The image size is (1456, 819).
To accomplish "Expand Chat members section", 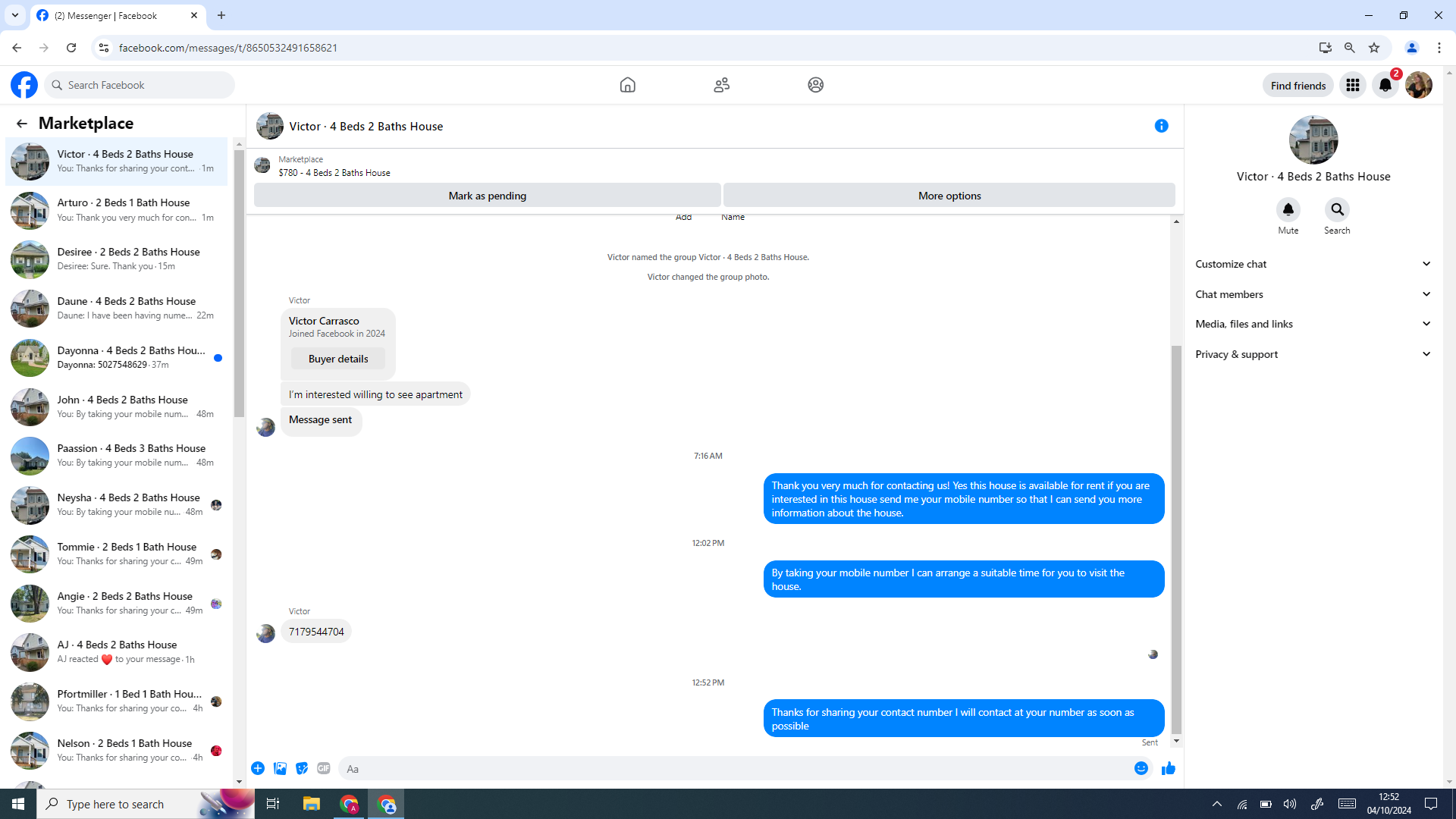I will (1313, 294).
